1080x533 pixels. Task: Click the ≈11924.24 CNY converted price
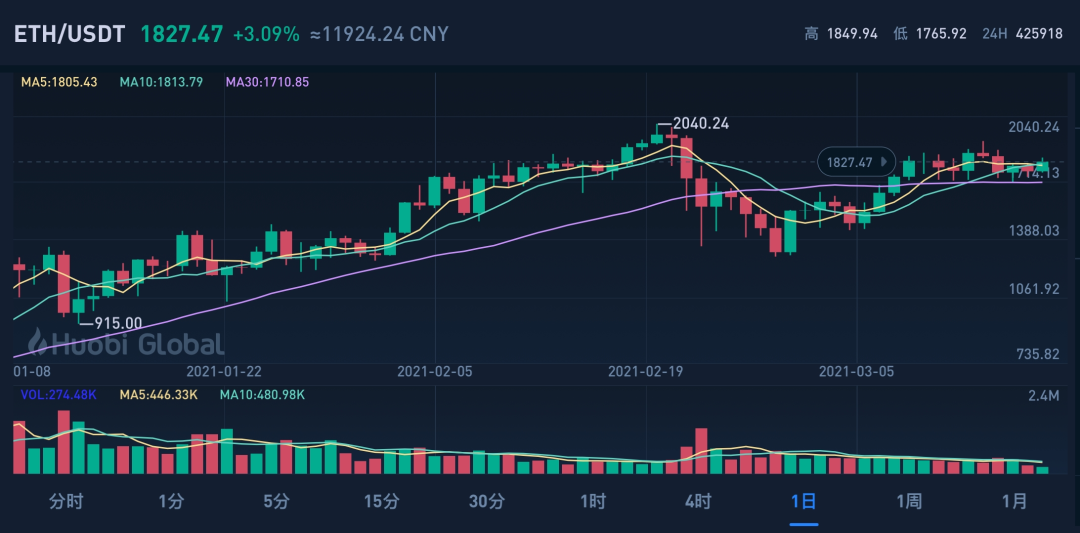[379, 34]
